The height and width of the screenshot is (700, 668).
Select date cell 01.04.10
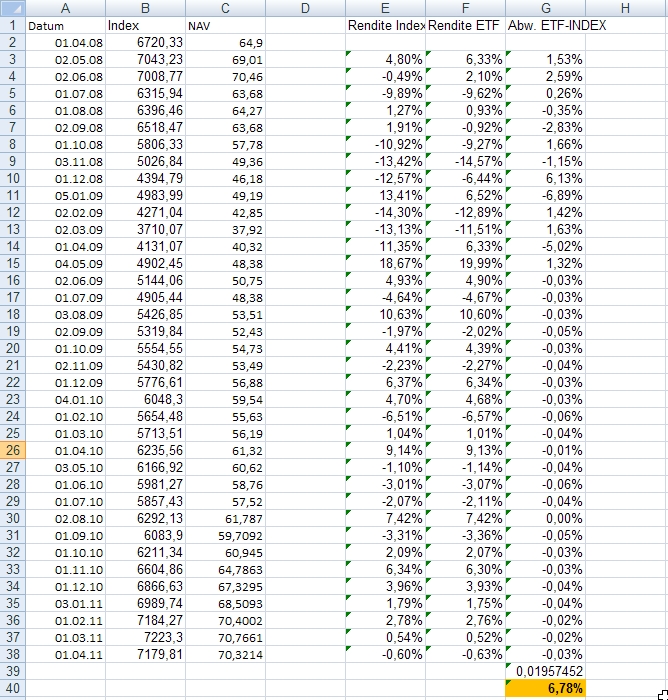(66, 450)
